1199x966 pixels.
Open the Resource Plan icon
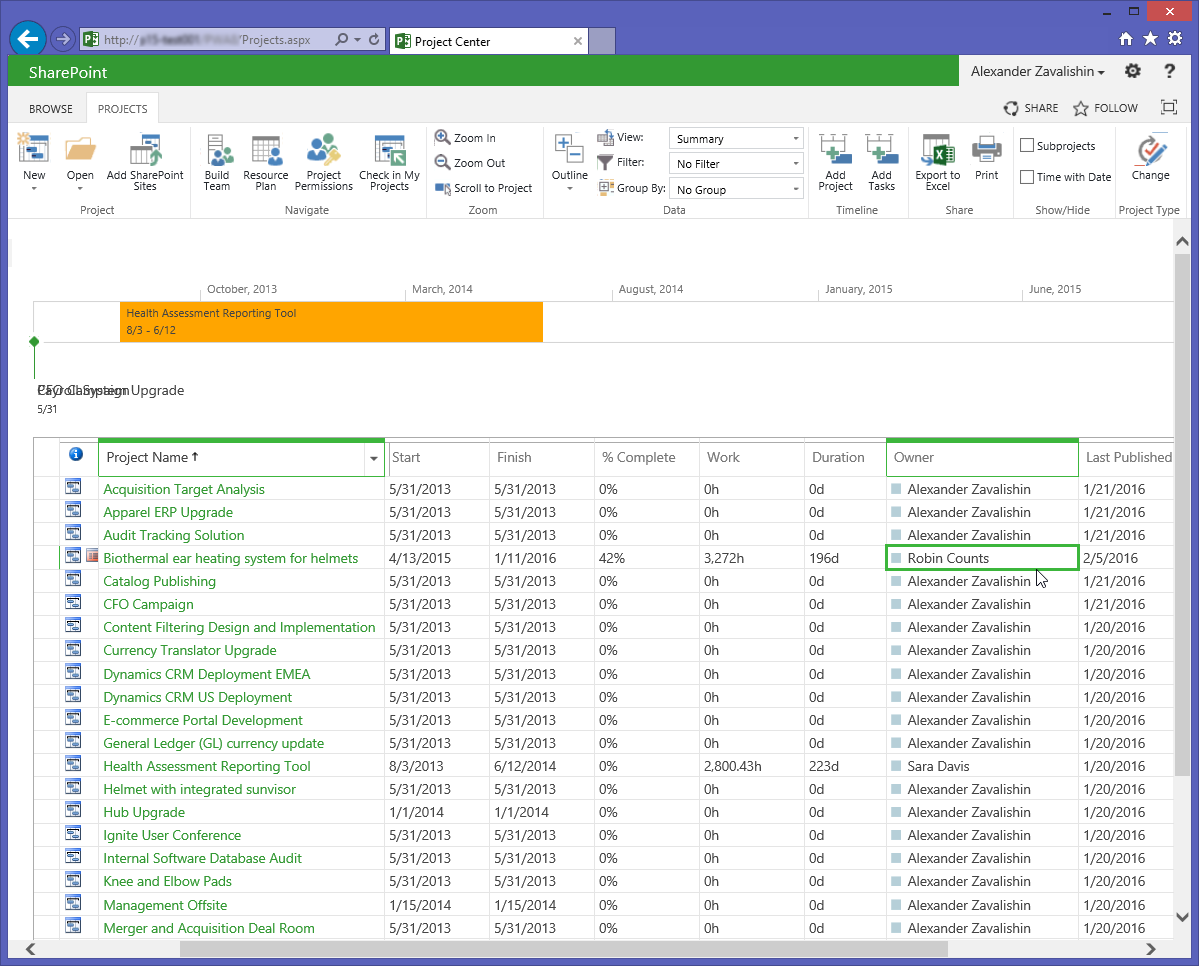pyautogui.click(x=265, y=152)
